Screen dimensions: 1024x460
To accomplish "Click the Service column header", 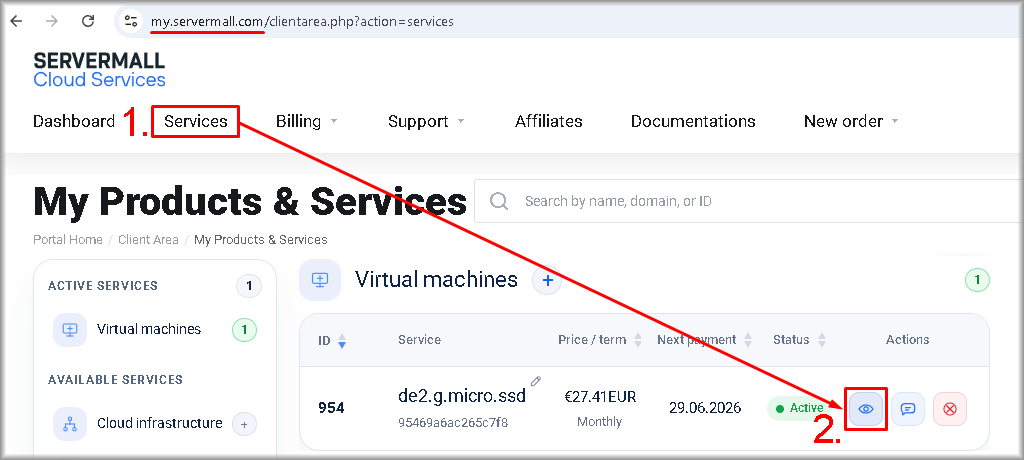I will point(419,340).
